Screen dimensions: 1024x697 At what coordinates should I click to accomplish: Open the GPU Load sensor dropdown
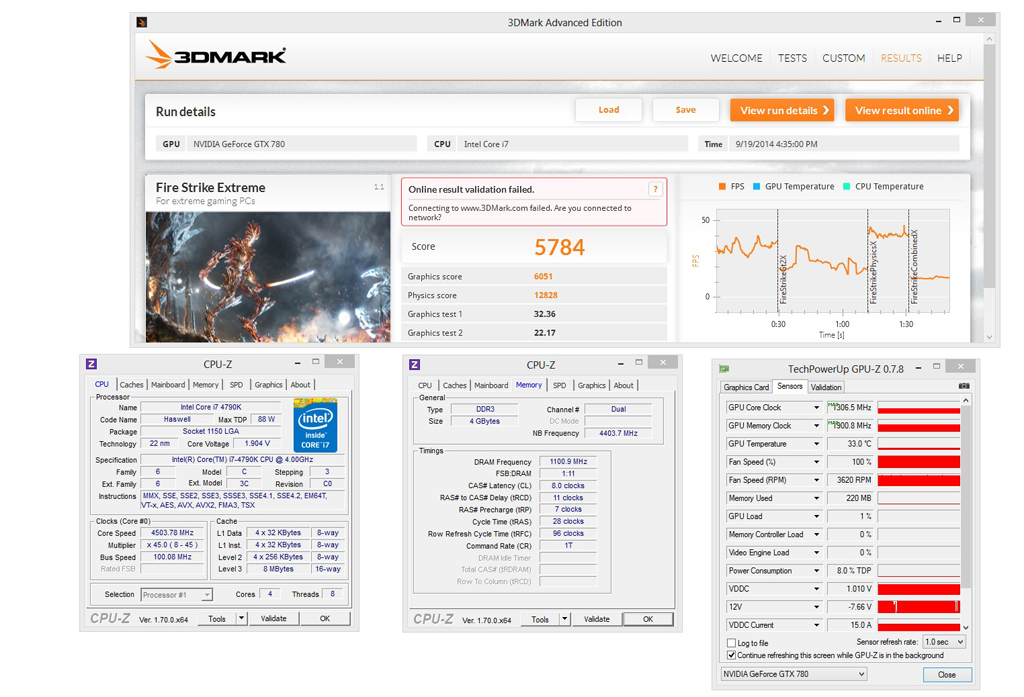click(x=816, y=517)
